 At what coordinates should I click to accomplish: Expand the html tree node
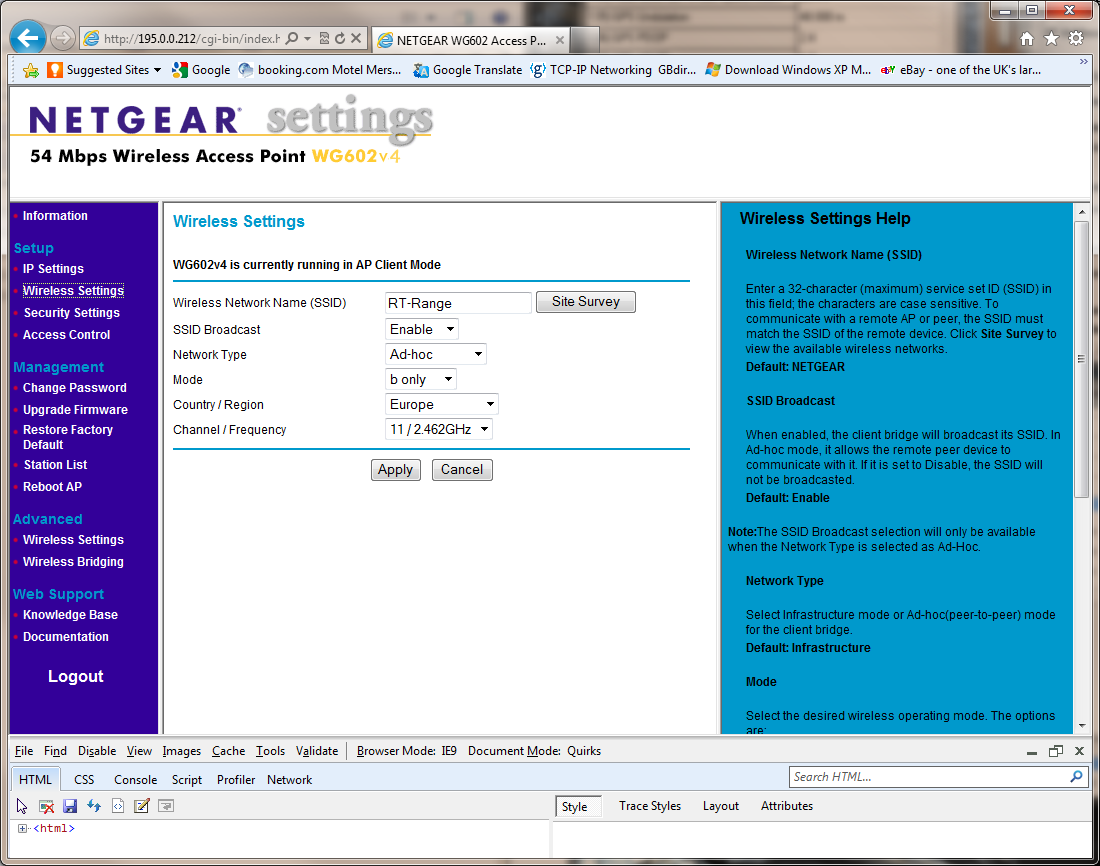22,829
